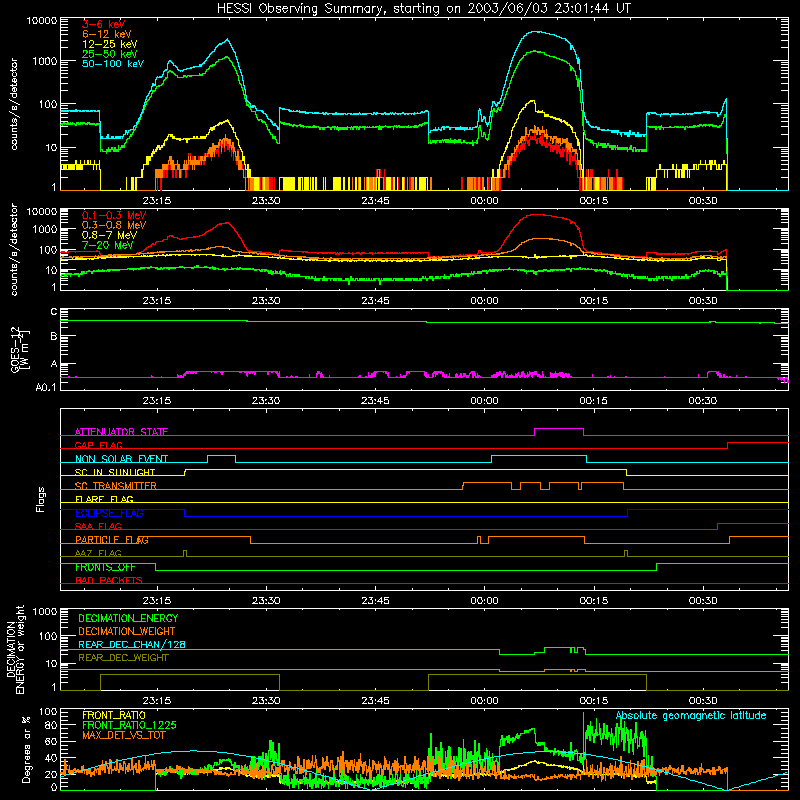Viewport: 800px width, 800px height.
Task: Click the FRONTS_OFF flag label
Action: tap(105, 567)
